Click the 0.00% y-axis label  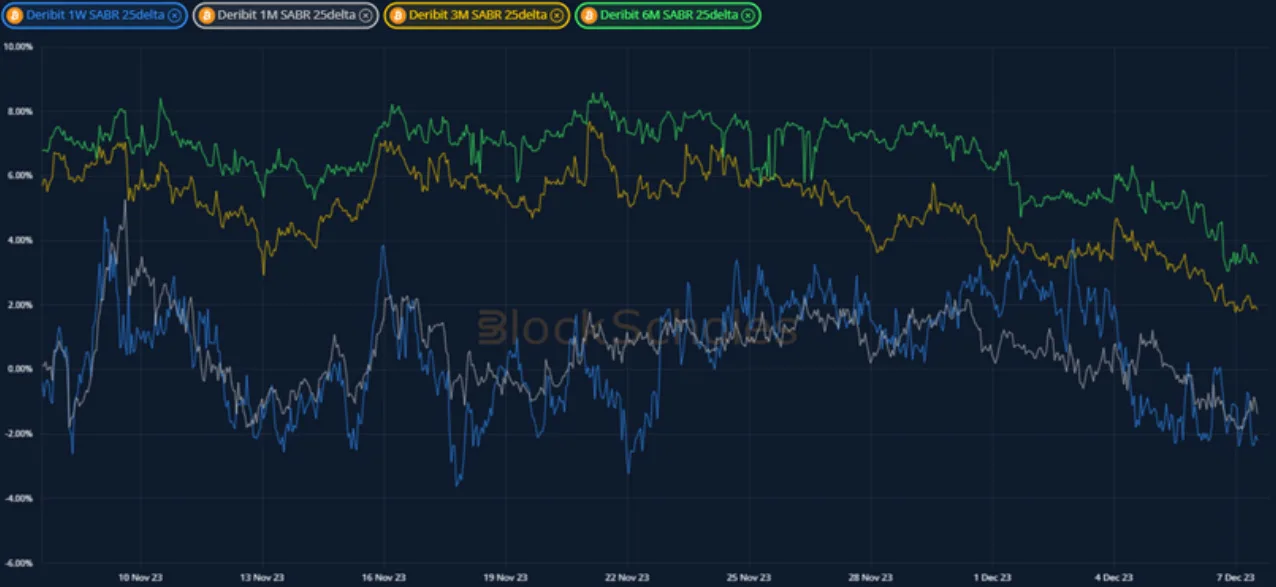pyautogui.click(x=21, y=369)
